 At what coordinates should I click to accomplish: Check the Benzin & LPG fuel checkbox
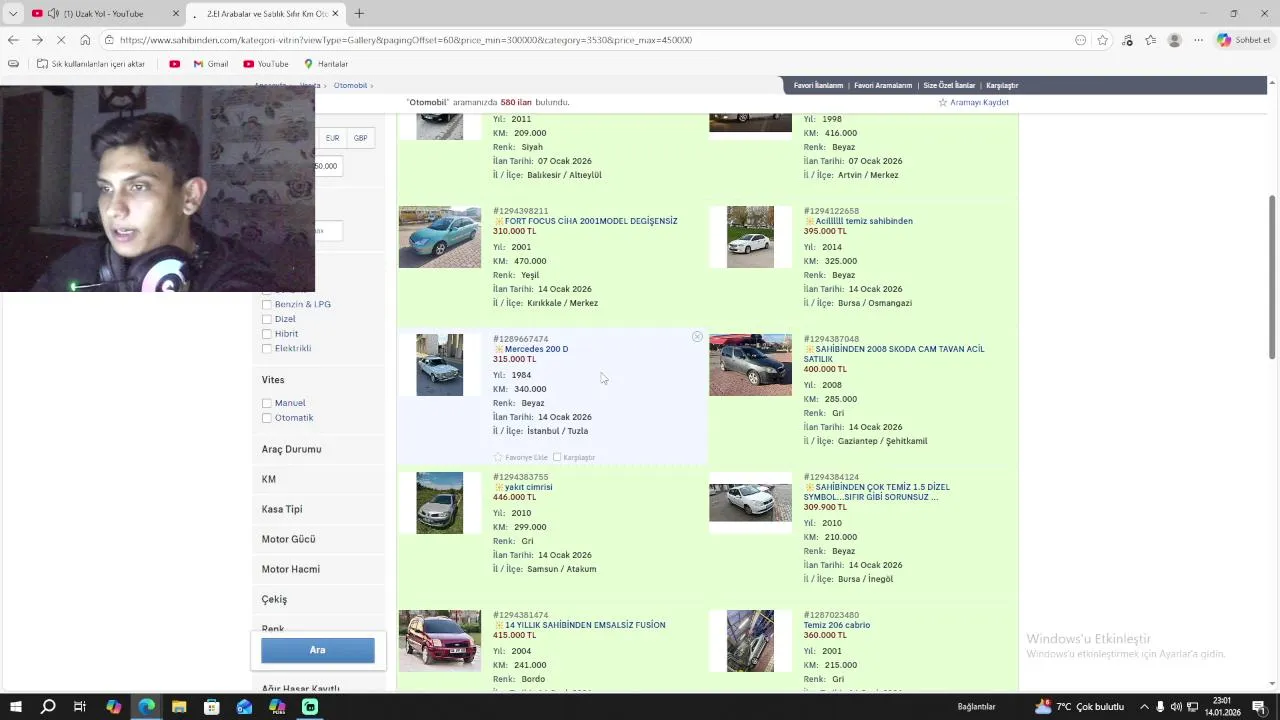coord(267,304)
